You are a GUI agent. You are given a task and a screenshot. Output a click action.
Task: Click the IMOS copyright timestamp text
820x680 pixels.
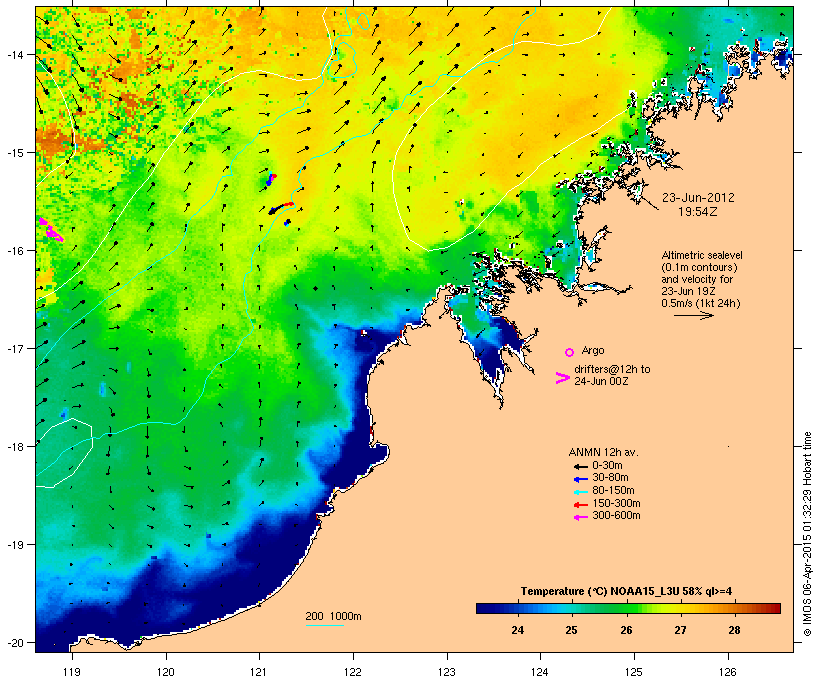coord(807,534)
